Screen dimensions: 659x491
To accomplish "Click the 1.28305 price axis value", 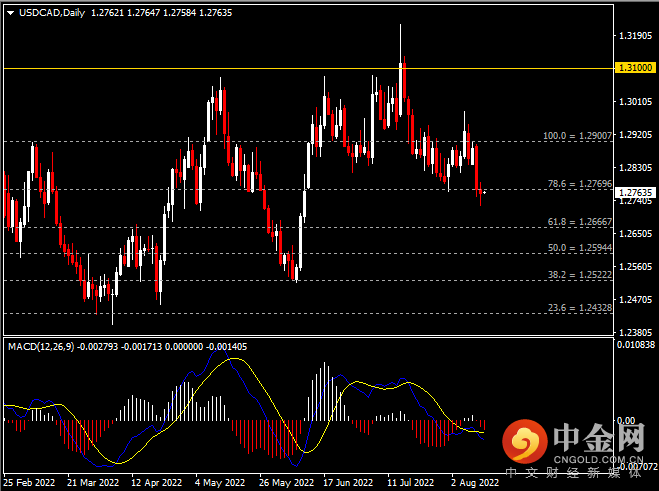I will pos(635,167).
